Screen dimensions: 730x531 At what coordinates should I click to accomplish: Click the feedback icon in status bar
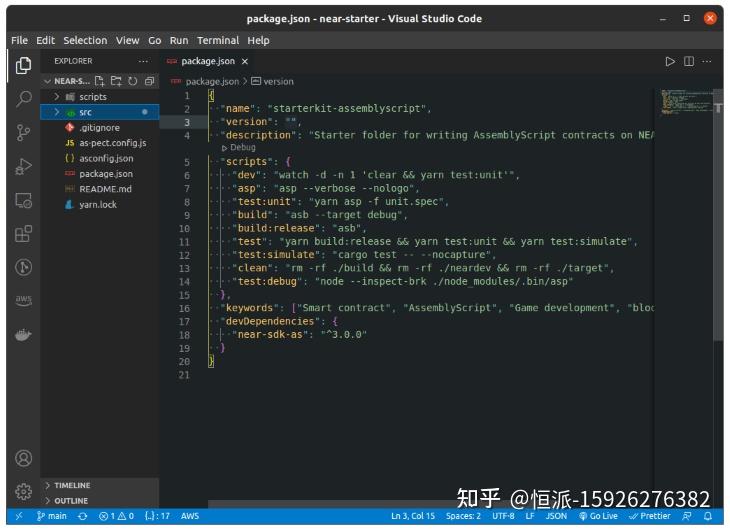click(x=687, y=516)
